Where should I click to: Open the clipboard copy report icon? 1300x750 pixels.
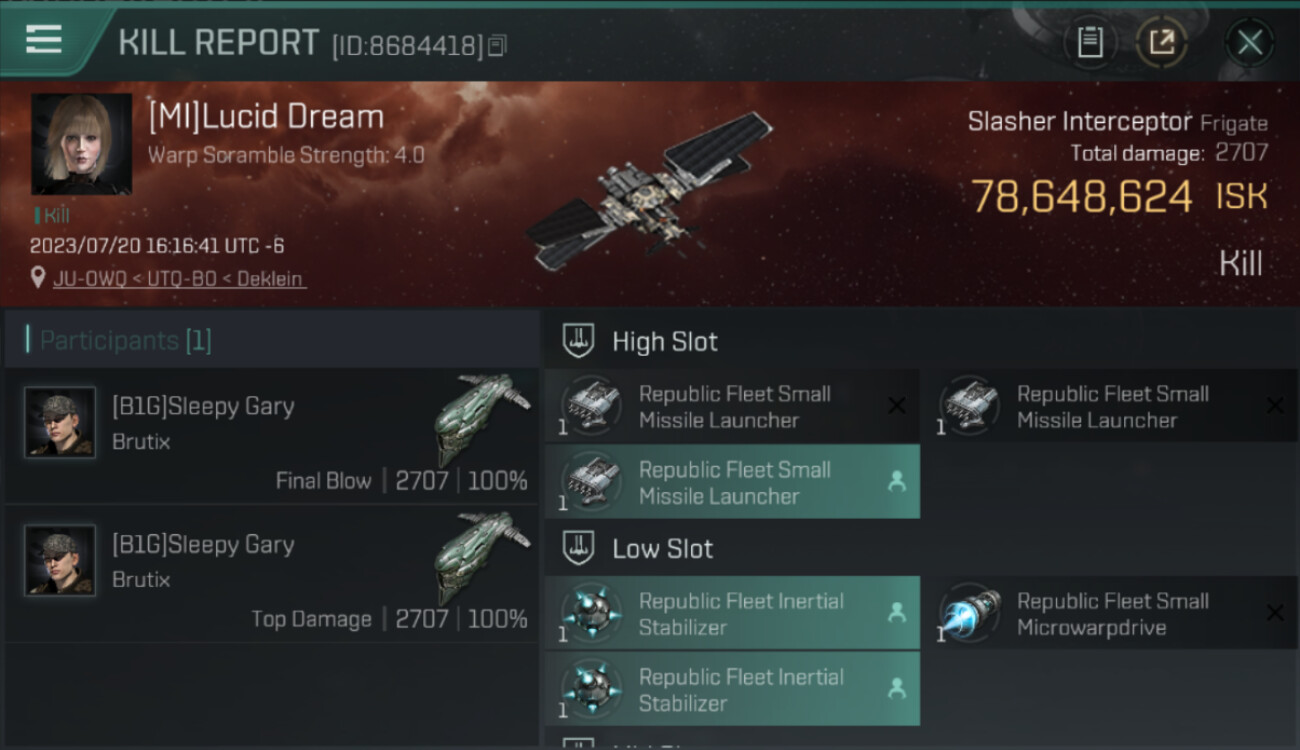click(x=1090, y=42)
